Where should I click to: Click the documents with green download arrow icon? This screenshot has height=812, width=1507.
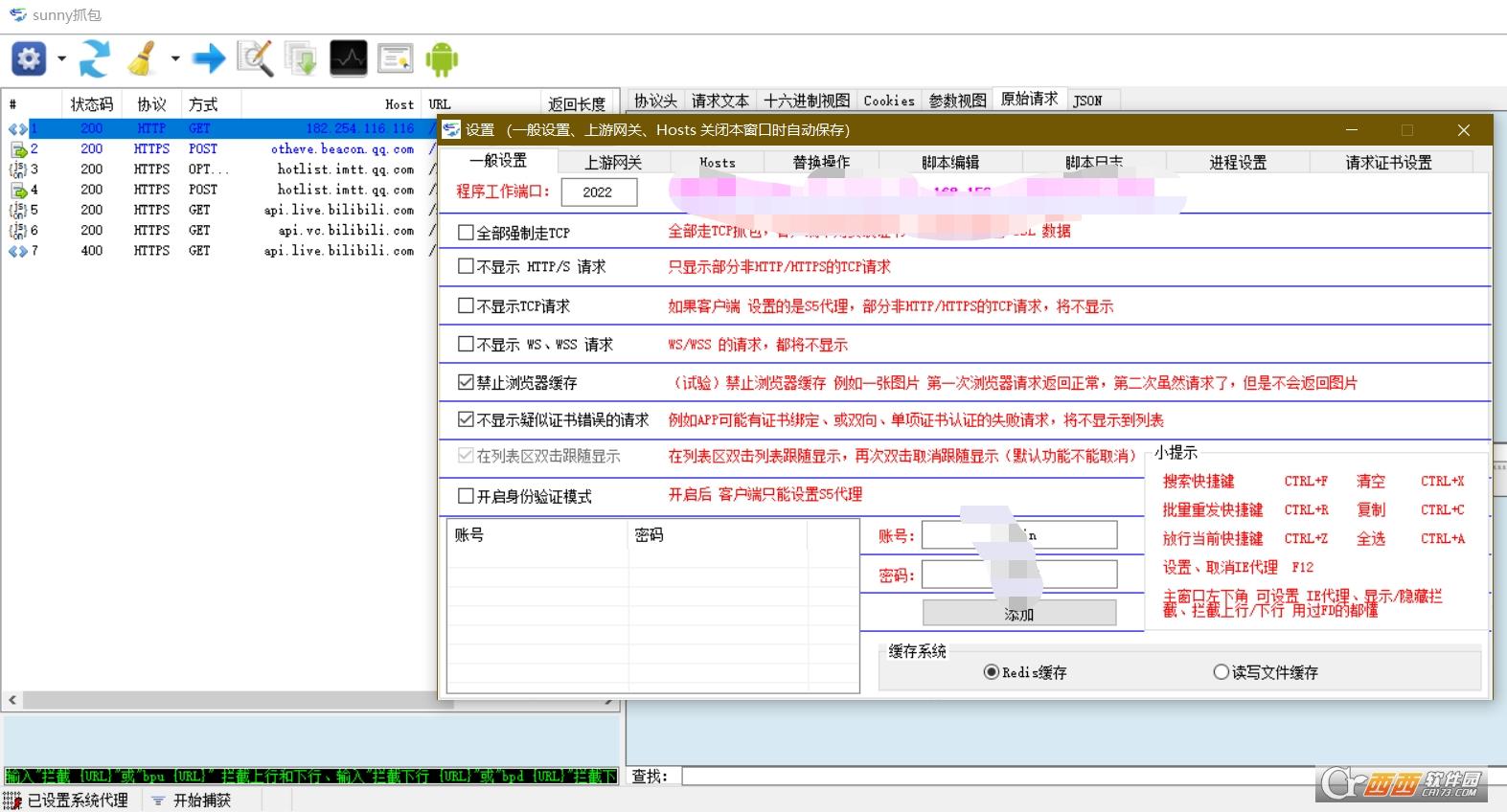point(301,59)
